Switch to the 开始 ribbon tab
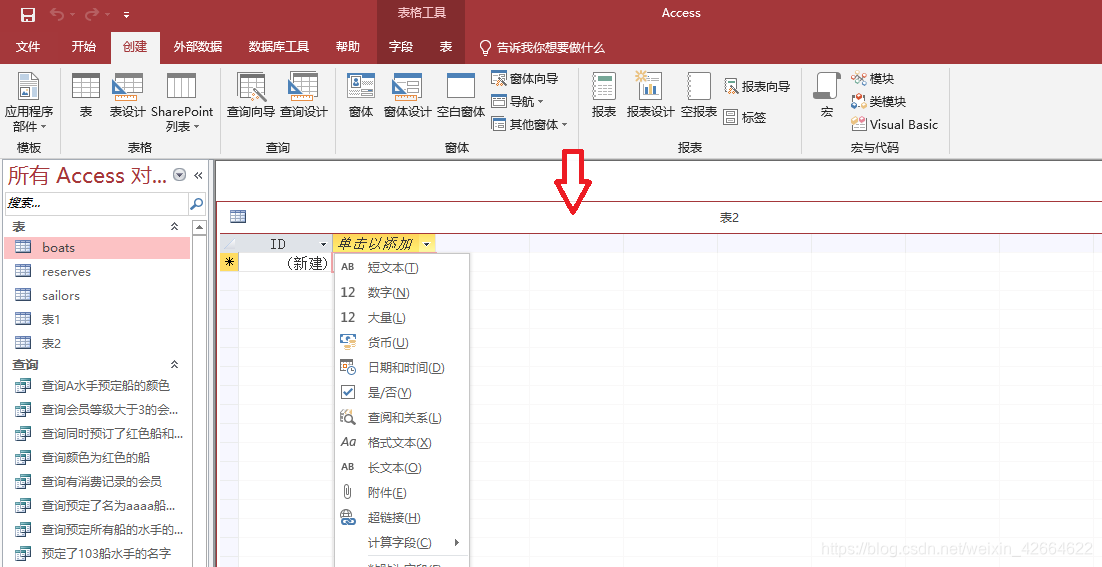 click(x=84, y=47)
